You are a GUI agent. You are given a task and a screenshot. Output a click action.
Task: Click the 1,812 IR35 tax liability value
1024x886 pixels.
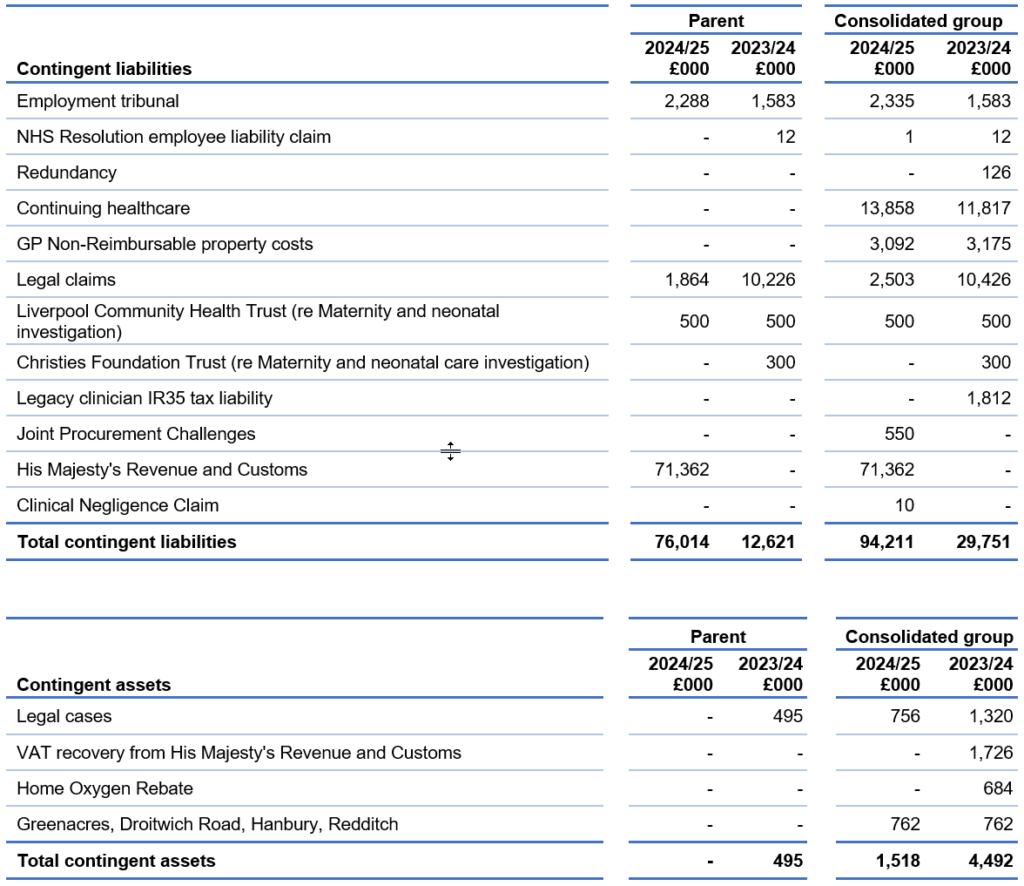990,398
